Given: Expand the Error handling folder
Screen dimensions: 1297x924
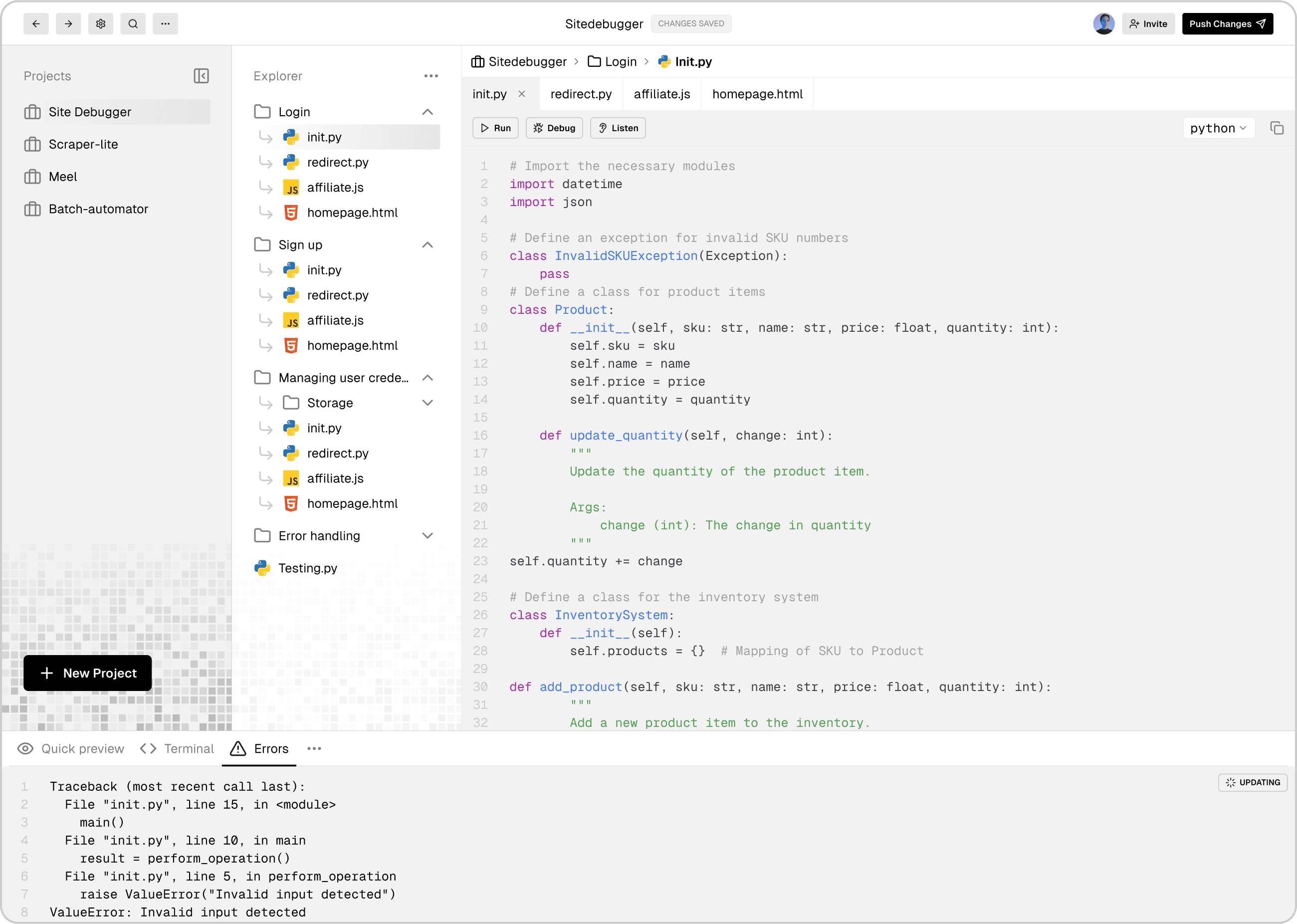Looking at the screenshot, I should (x=427, y=535).
